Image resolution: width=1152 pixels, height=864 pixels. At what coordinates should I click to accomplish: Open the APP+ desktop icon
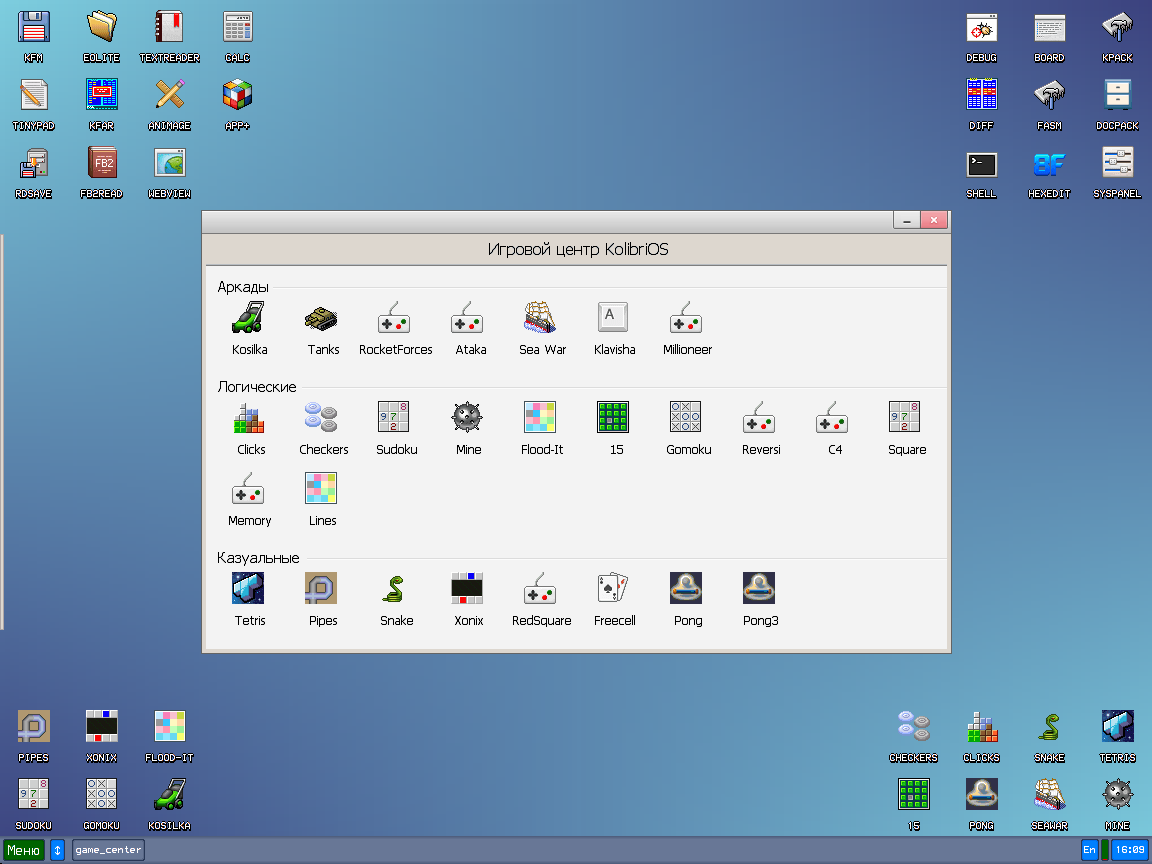click(237, 105)
